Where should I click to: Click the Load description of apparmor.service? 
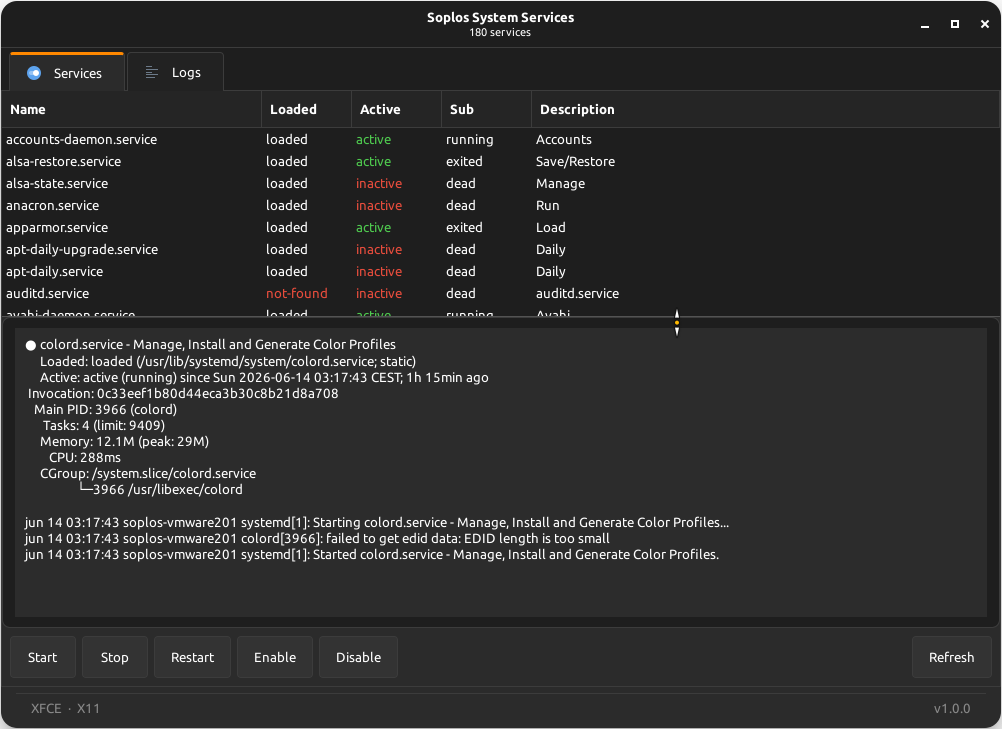[x=550, y=227]
